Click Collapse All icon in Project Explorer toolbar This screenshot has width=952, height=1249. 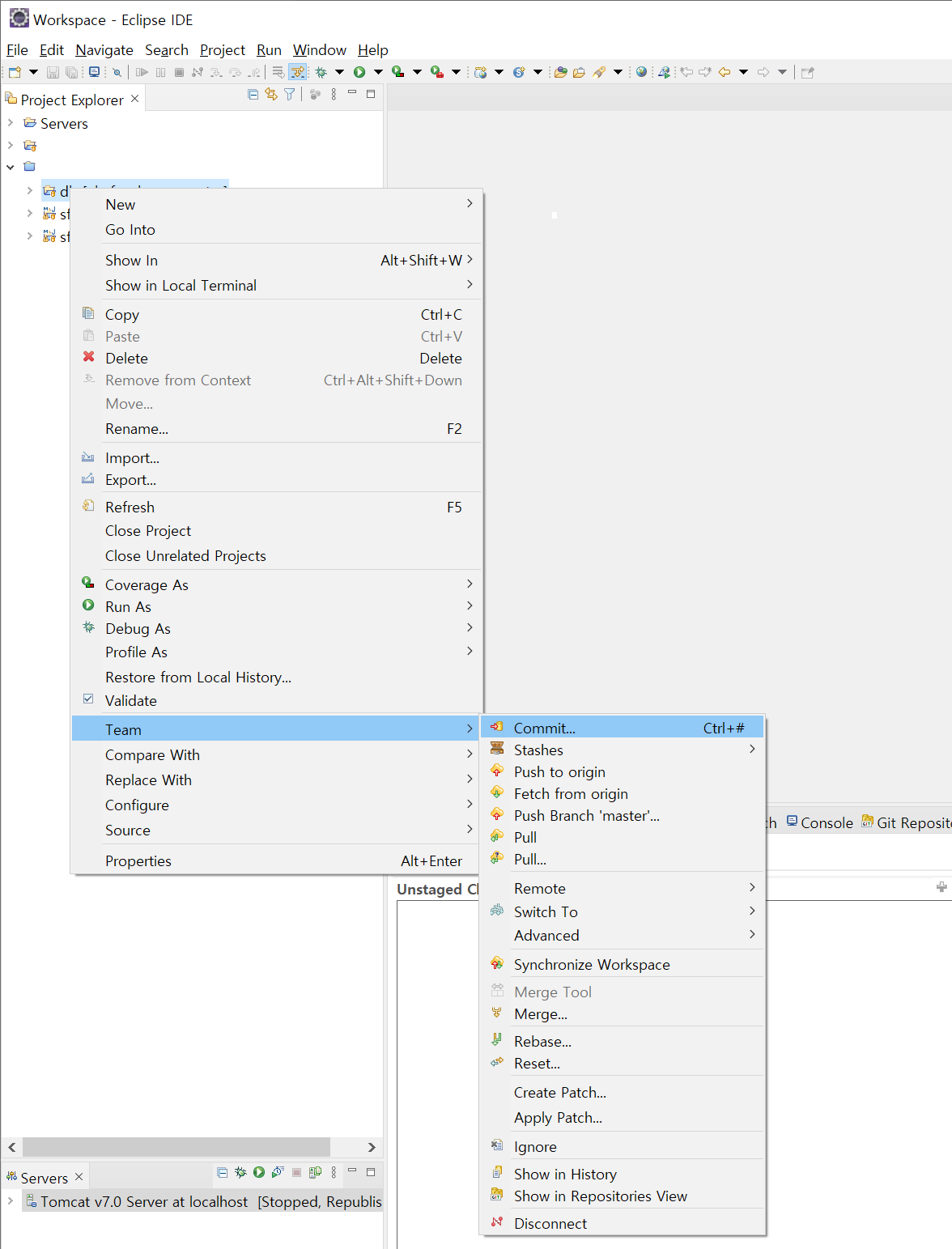pos(253,95)
